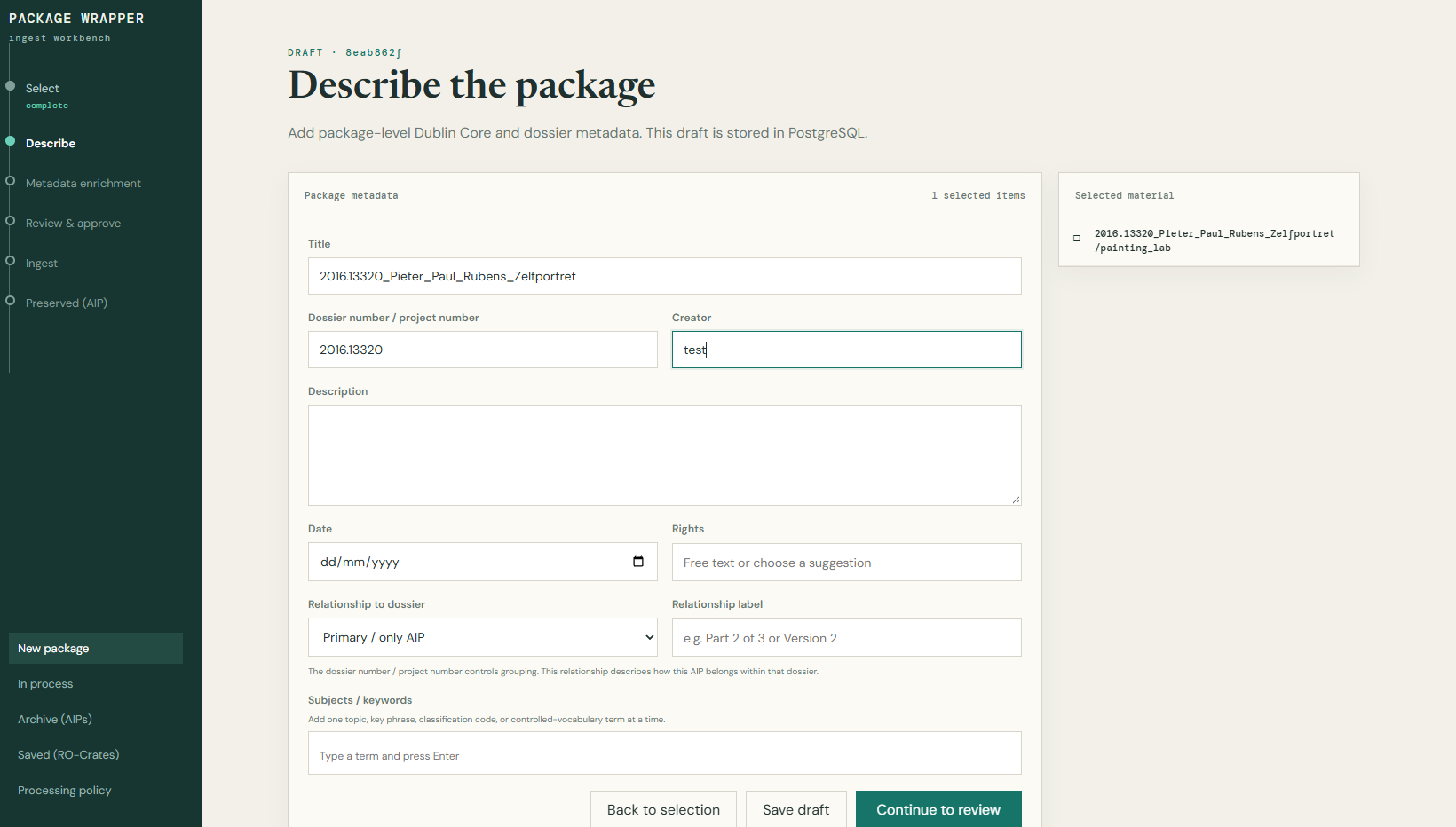Click the Back to selection button

(x=663, y=809)
